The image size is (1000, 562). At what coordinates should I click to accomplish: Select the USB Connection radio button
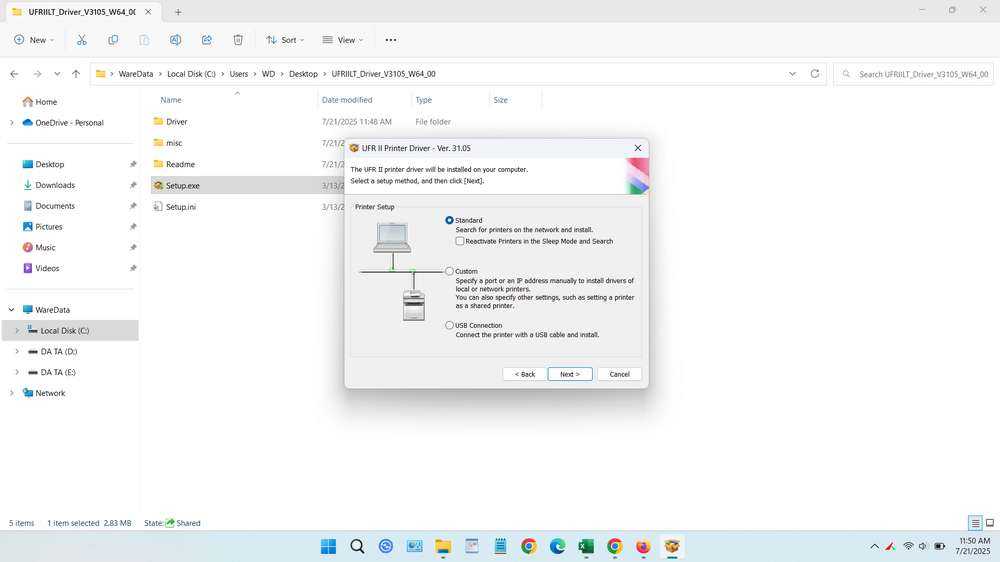[x=450, y=325]
